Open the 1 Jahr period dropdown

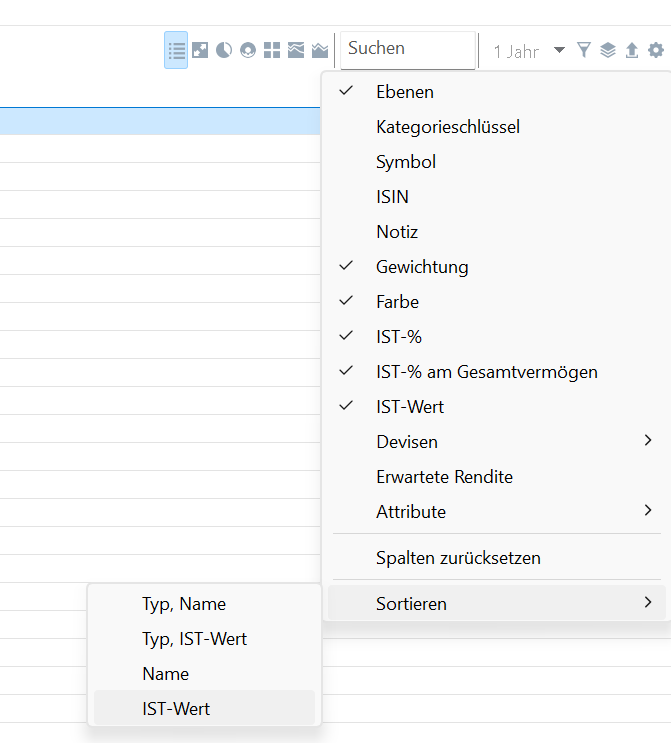click(528, 51)
